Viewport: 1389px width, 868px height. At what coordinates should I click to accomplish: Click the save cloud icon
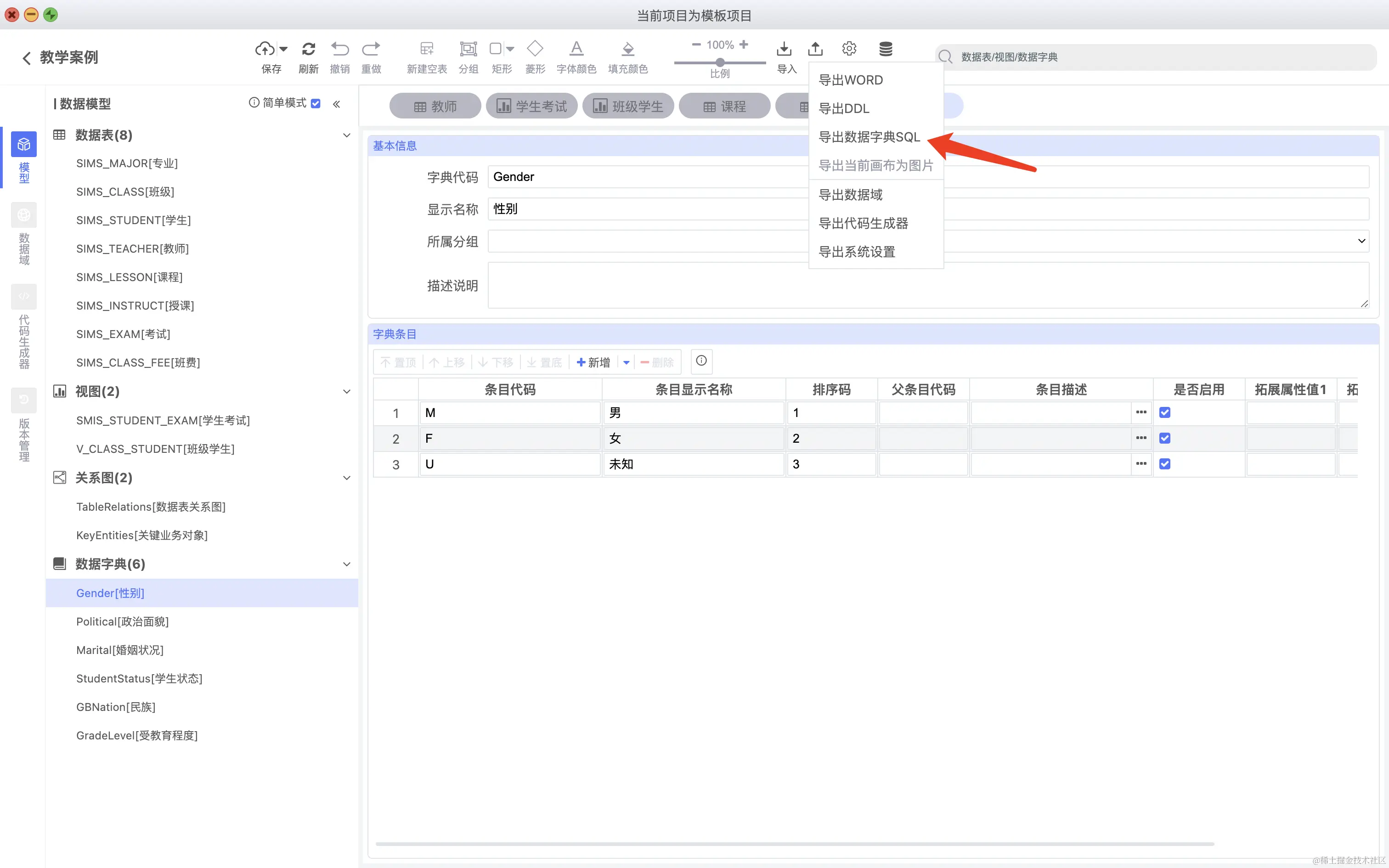tap(265, 49)
